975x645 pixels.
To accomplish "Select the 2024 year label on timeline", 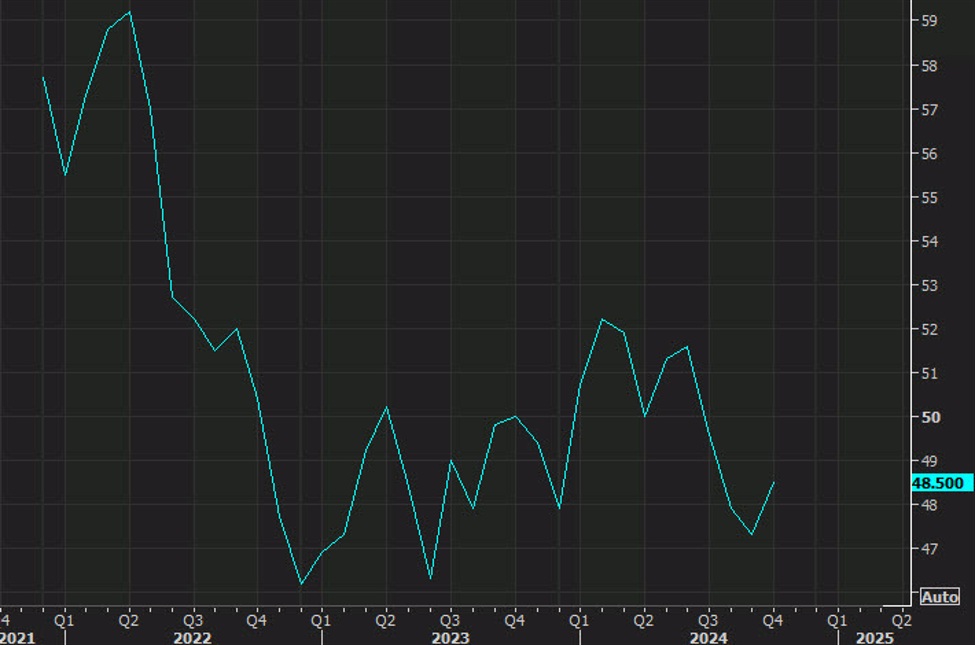I will (708, 634).
